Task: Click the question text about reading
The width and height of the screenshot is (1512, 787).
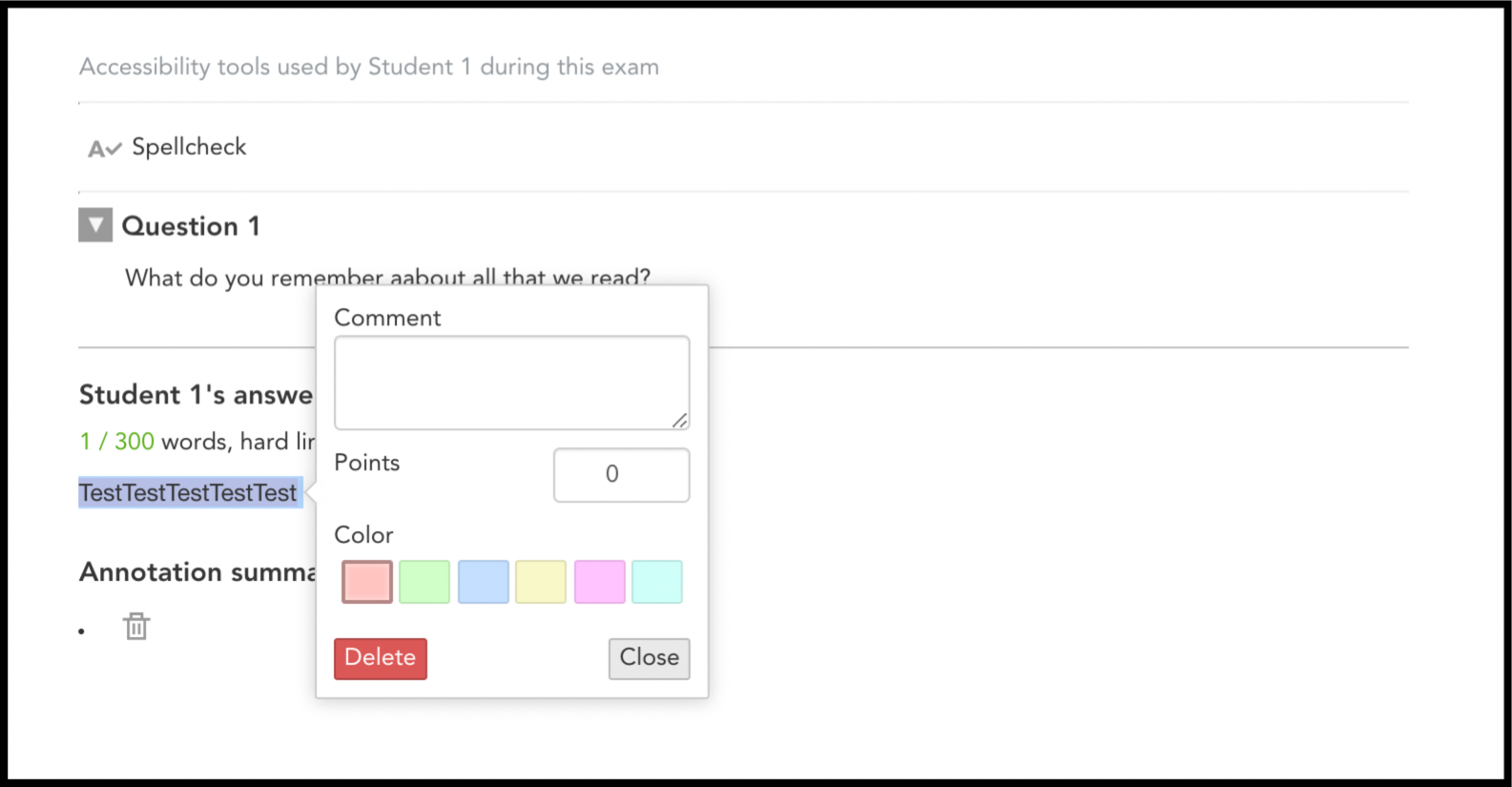Action: [x=387, y=278]
